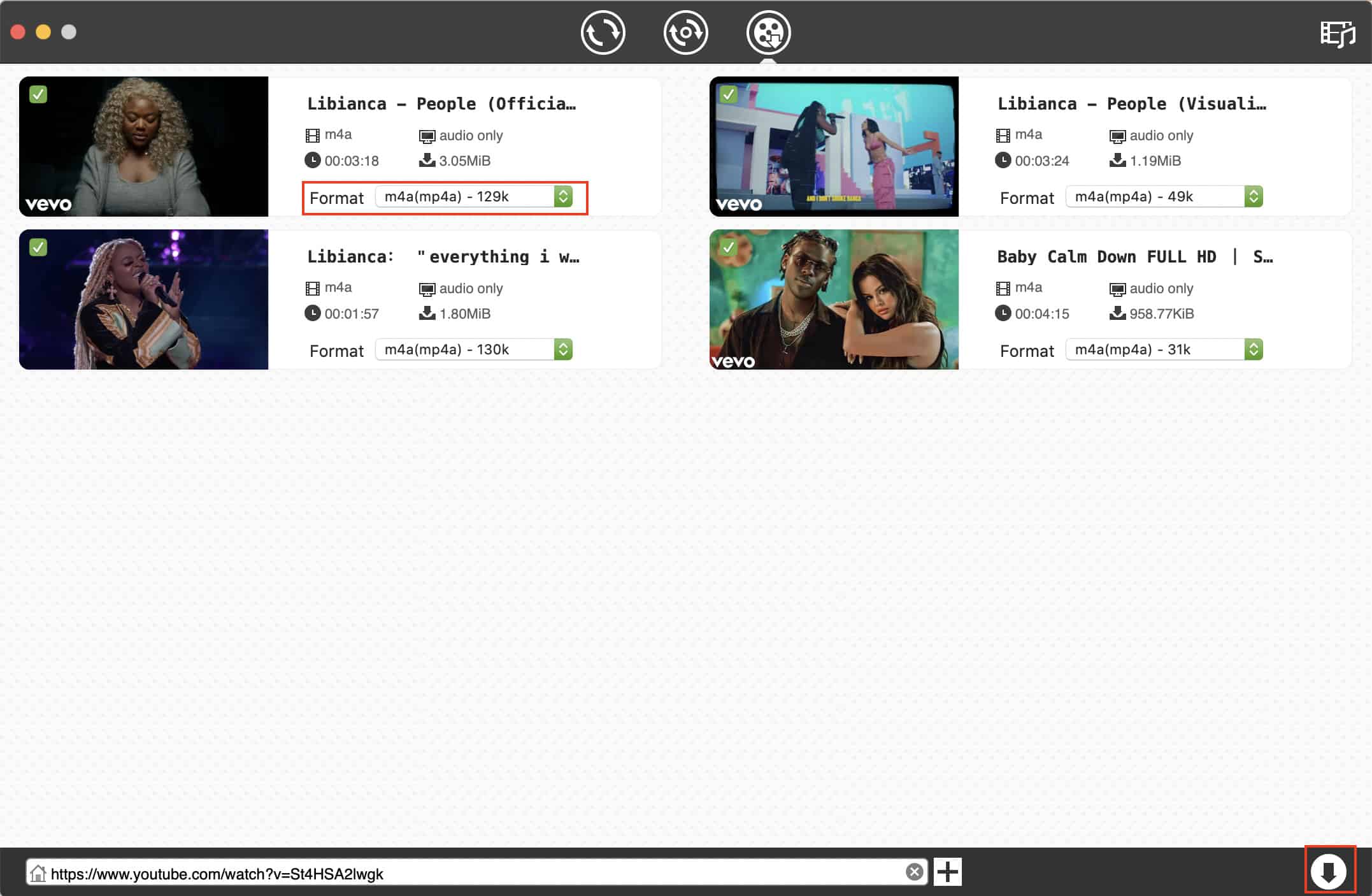Select the film reel download tab icon
This screenshot has height=896, width=1372.
(x=768, y=33)
